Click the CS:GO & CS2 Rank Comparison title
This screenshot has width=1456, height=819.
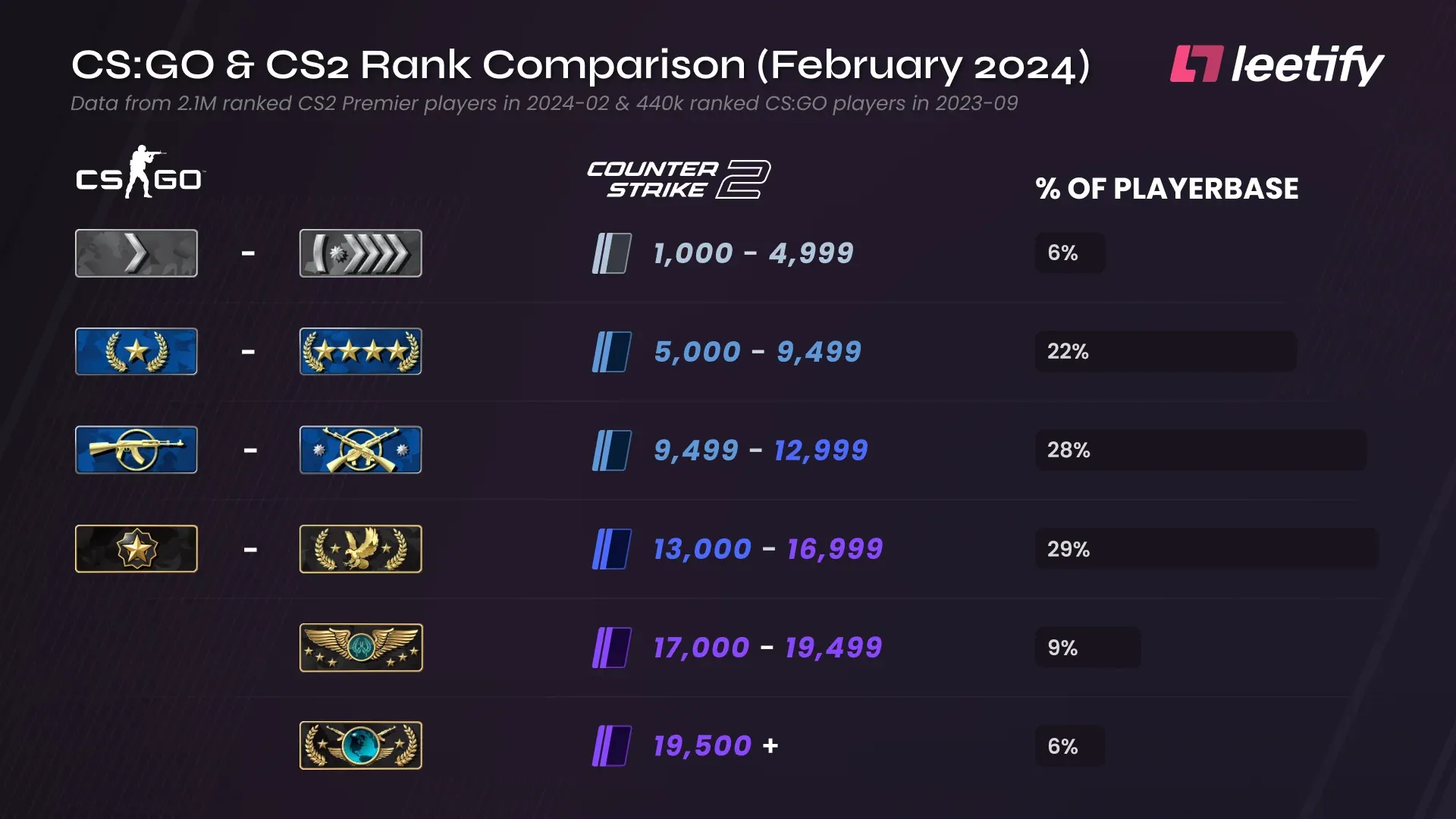(581, 65)
